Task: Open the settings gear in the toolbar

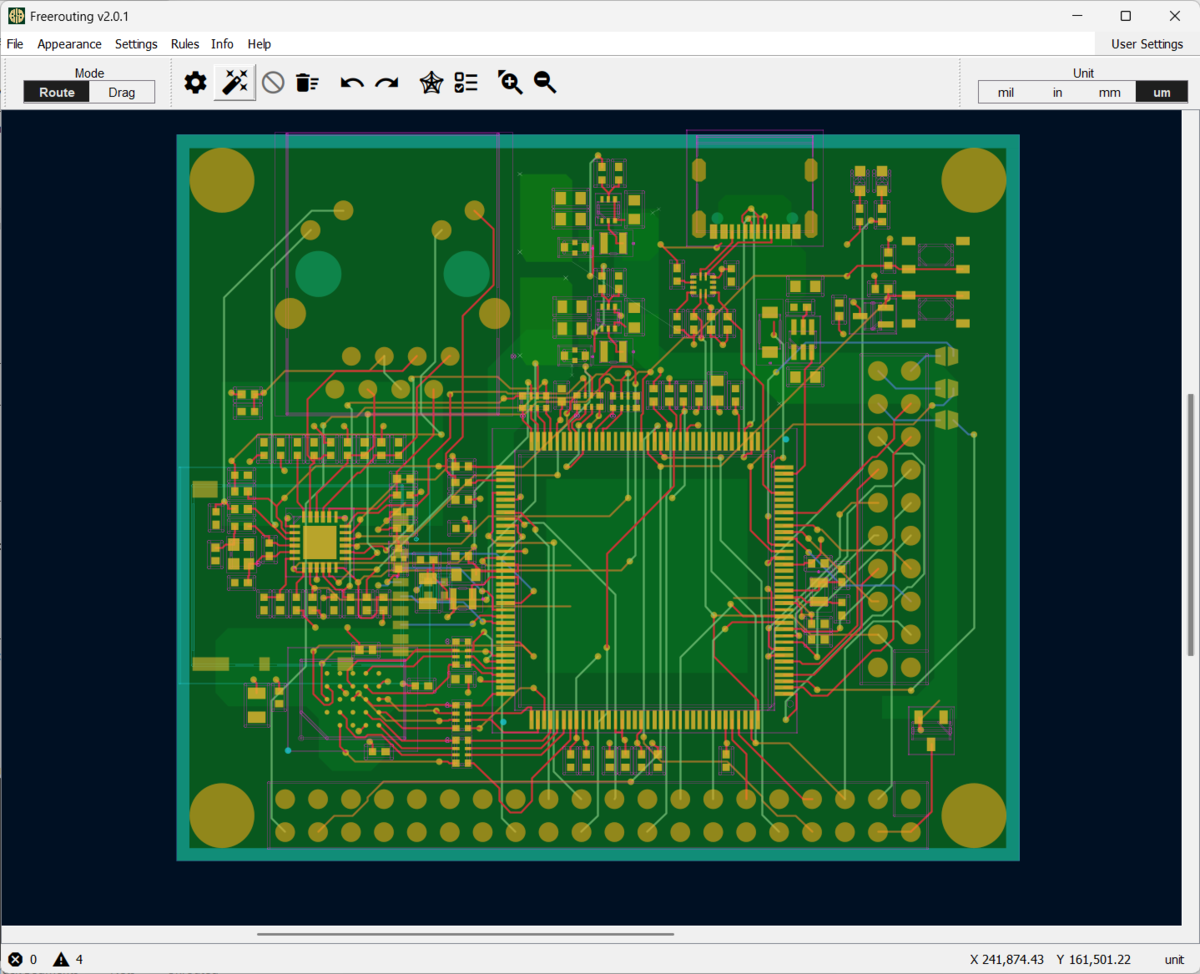Action: 196,83
